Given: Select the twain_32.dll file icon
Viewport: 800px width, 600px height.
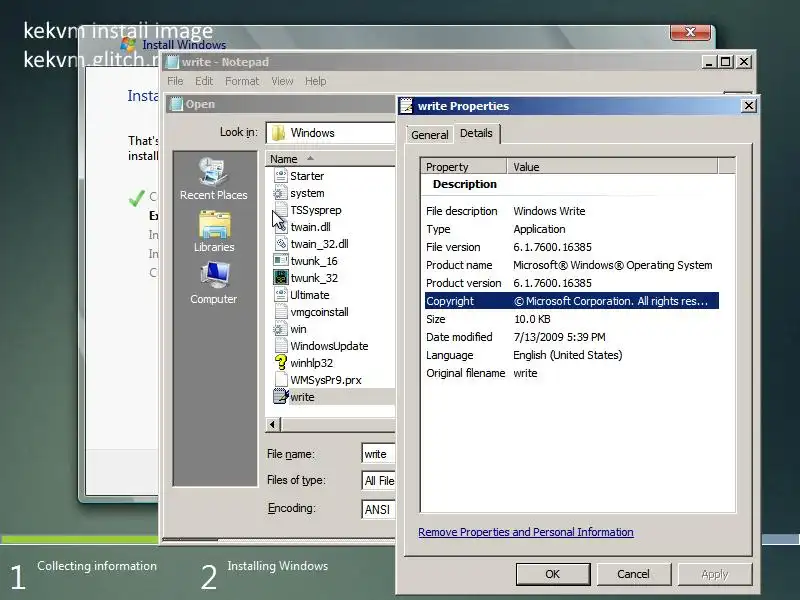Looking at the screenshot, I should [x=281, y=244].
